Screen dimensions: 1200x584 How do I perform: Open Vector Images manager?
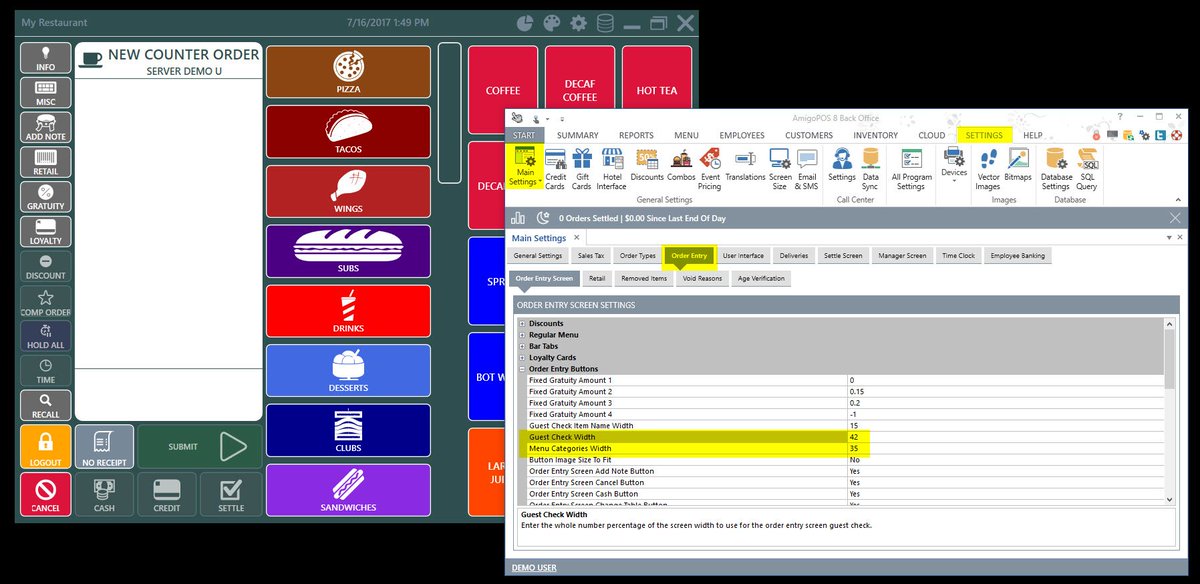coord(988,168)
